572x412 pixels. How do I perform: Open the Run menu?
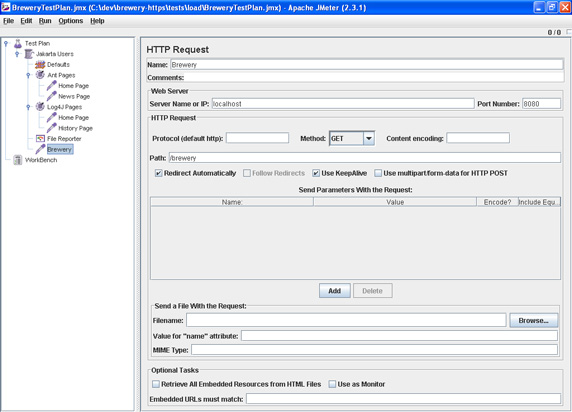(45, 21)
